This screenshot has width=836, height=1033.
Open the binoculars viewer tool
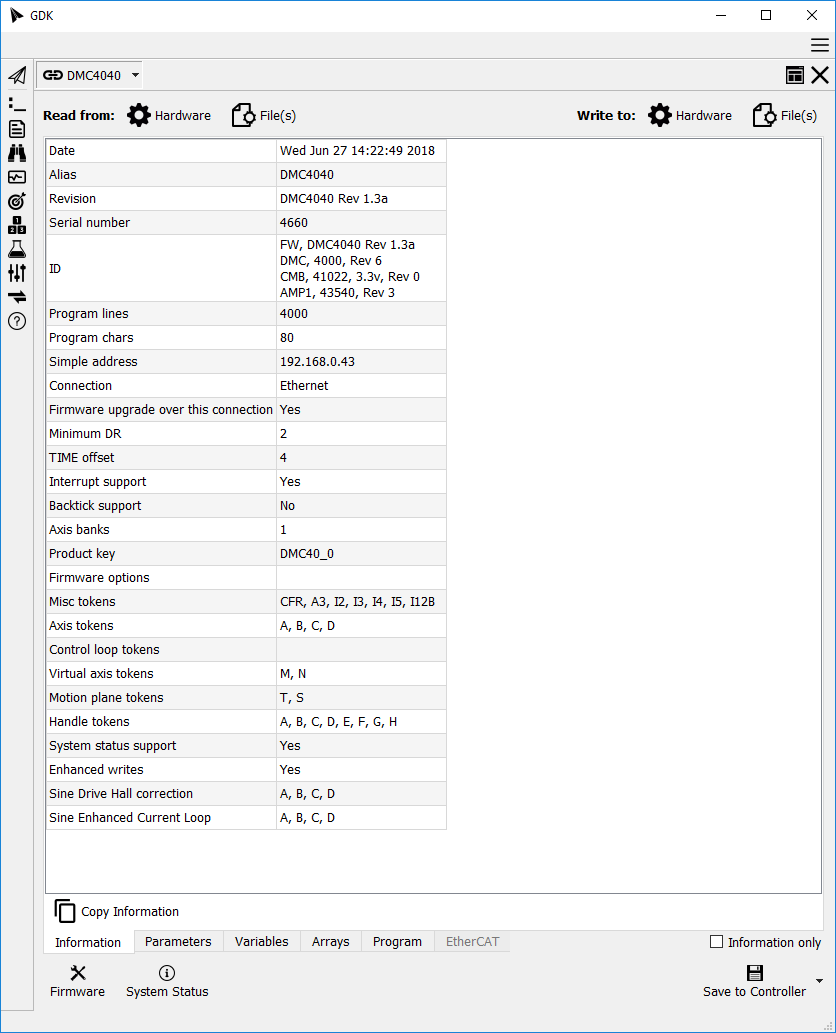[17, 153]
